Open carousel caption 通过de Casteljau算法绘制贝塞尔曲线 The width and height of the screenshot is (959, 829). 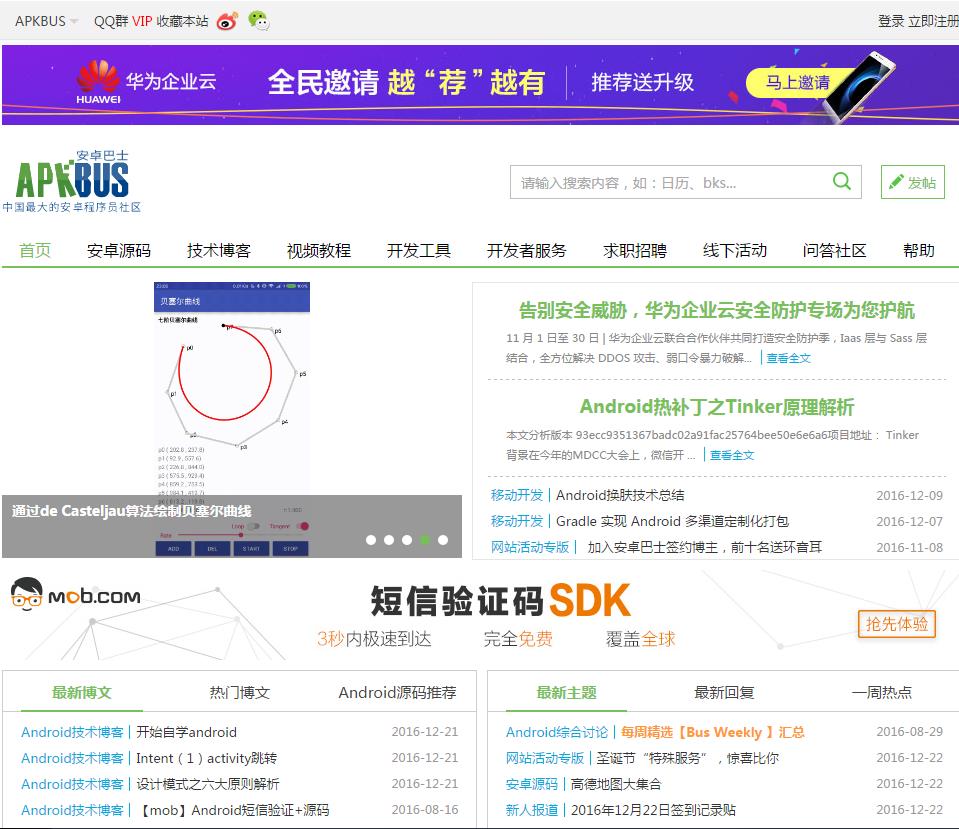(x=131, y=511)
